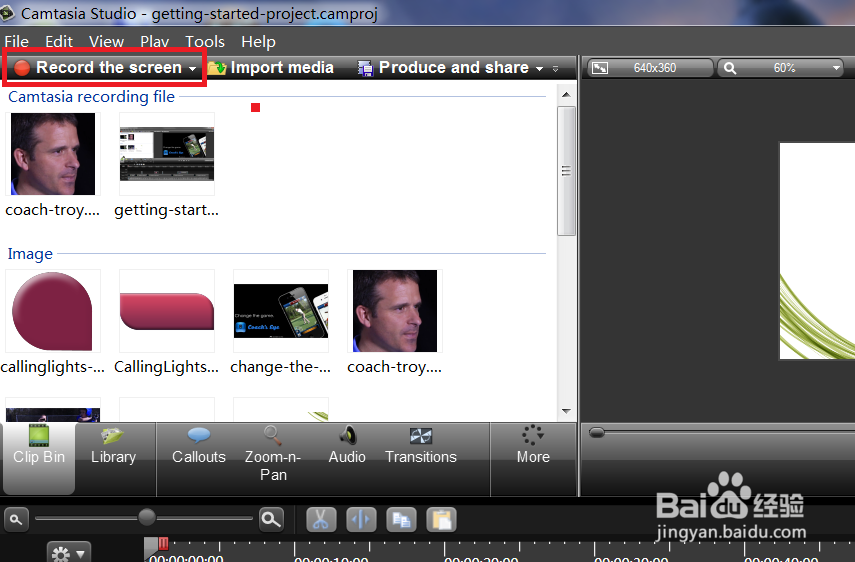
Task: Open the timeline gear settings dropdown
Action: [x=68, y=553]
